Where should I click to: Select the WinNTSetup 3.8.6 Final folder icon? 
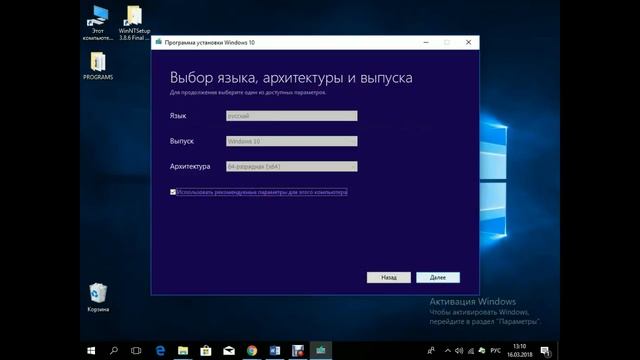click(134, 22)
